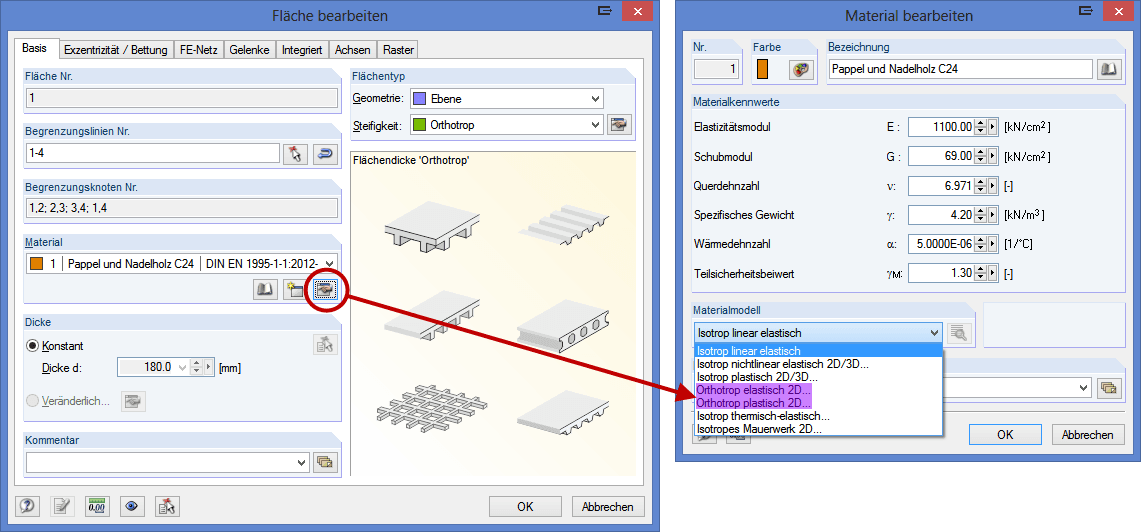
Task: Choose Isotrop linear elastisch in list
Action: click(x=818, y=351)
